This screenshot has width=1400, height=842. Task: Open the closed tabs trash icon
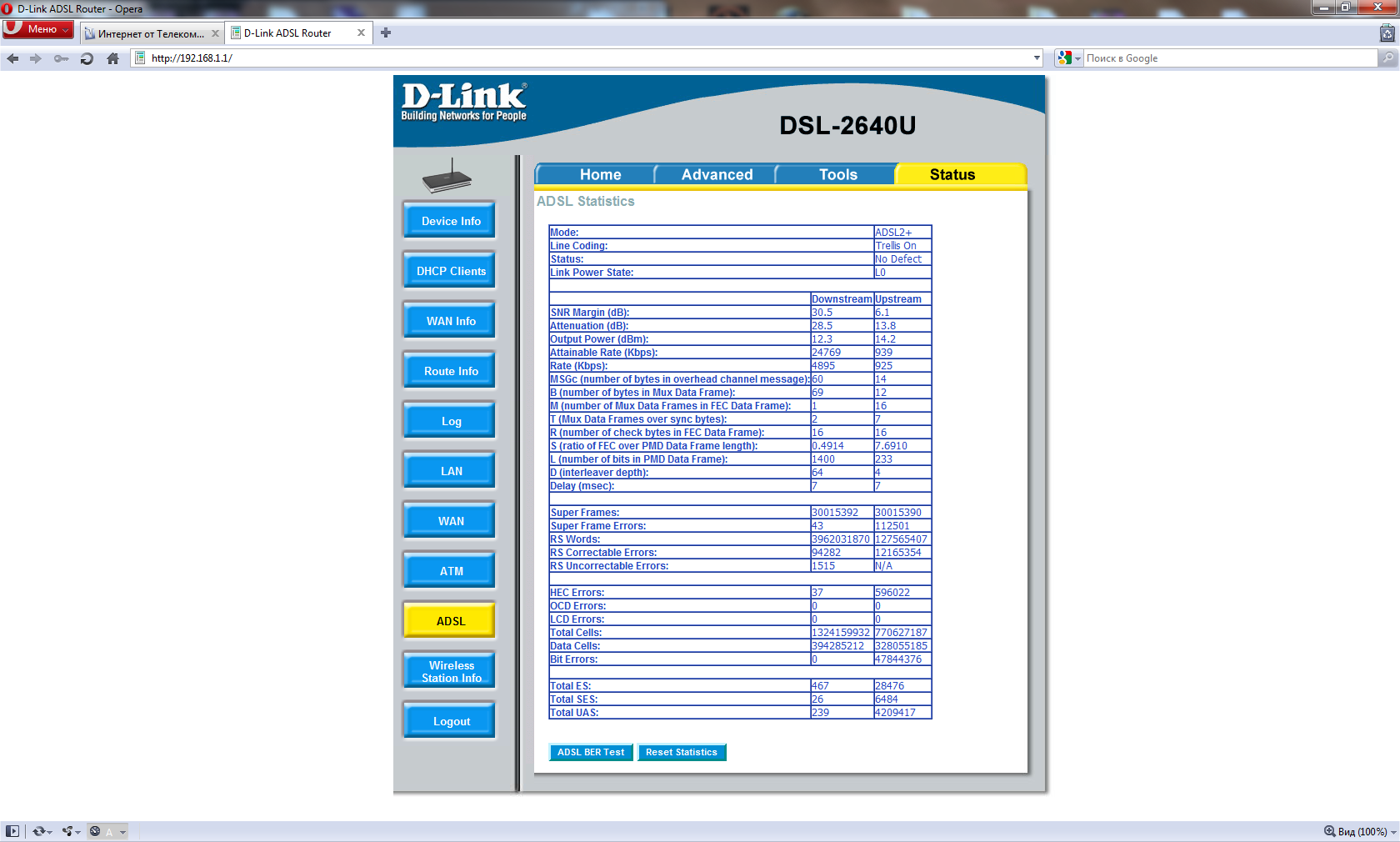click(x=1387, y=33)
